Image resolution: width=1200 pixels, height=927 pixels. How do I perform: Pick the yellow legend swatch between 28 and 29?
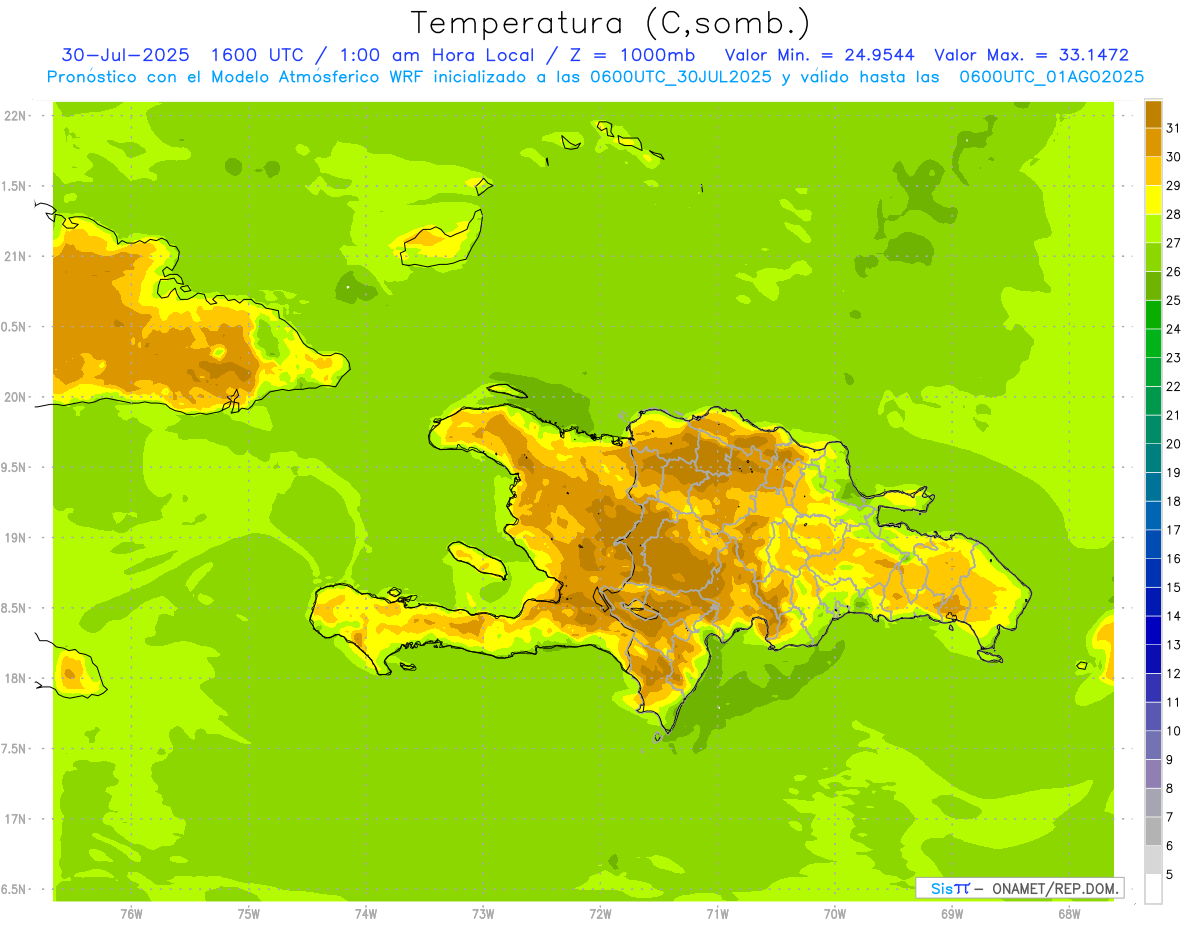[x=1153, y=200]
